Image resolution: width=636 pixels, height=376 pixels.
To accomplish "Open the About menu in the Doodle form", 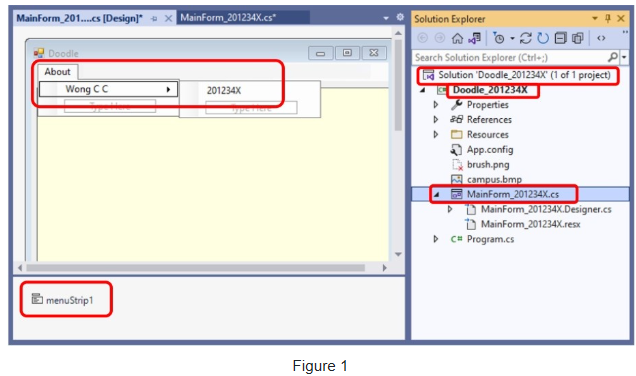I will pyautogui.click(x=57, y=72).
